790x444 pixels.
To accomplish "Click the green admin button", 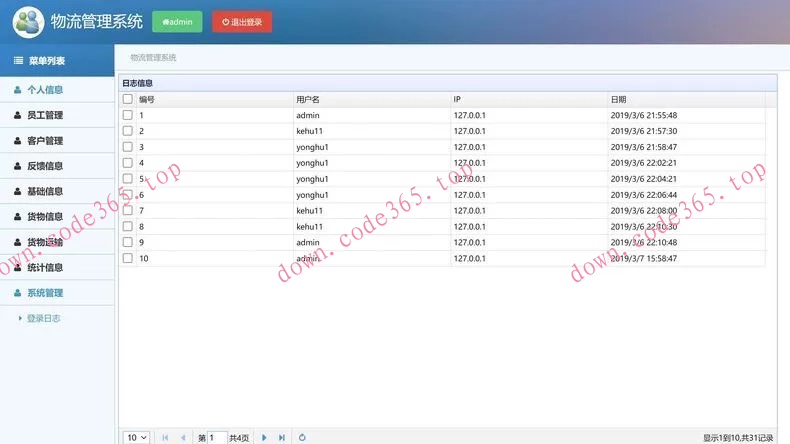I will pos(177,22).
